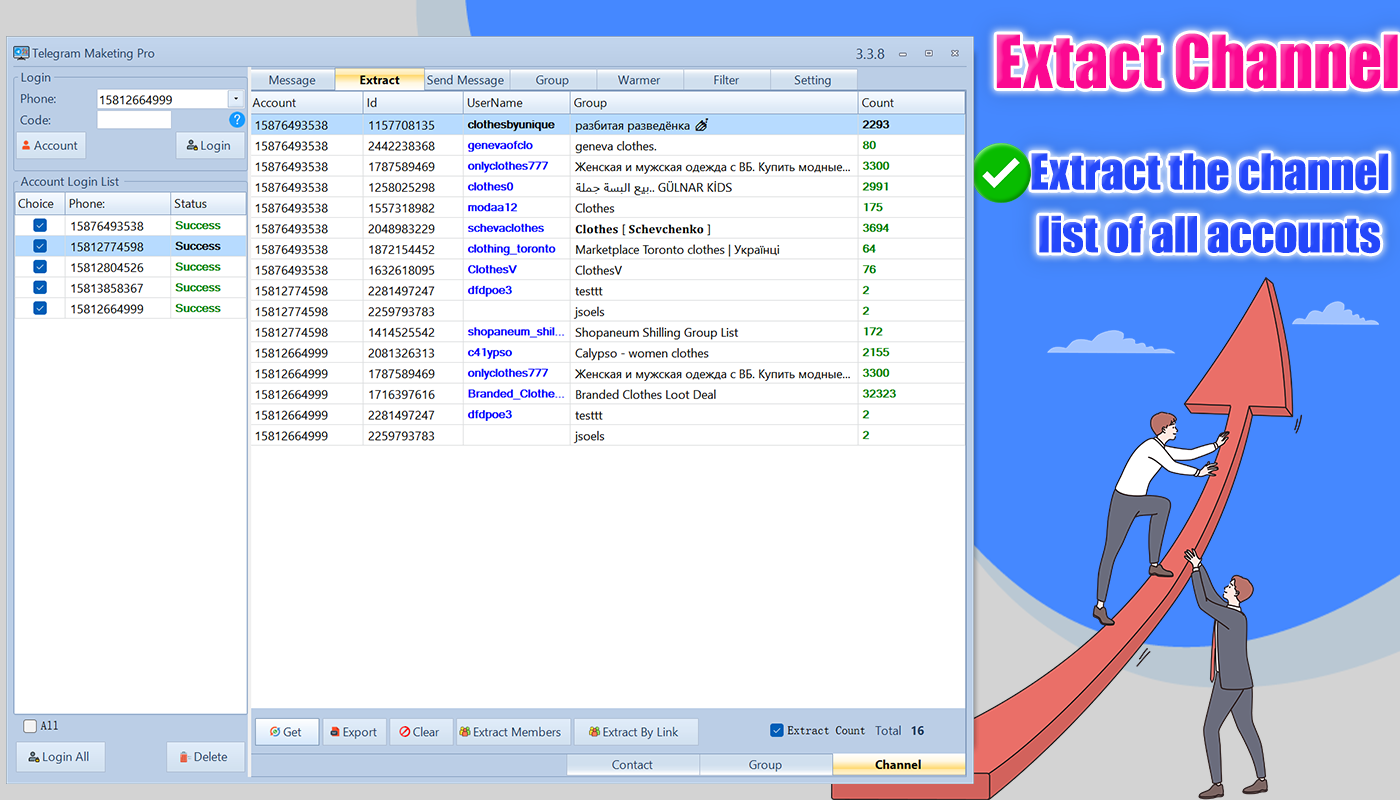Click the c41ypso username
The image size is (1400, 800).
pyautogui.click(x=490, y=353)
